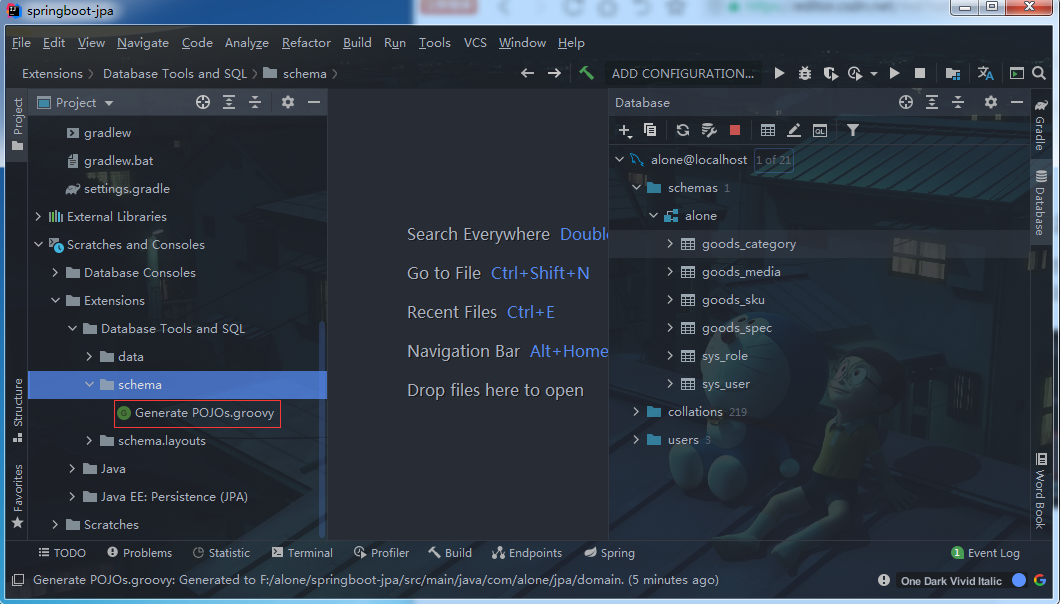Expand the data folder
This screenshot has height=604, width=1060.
pos(89,356)
